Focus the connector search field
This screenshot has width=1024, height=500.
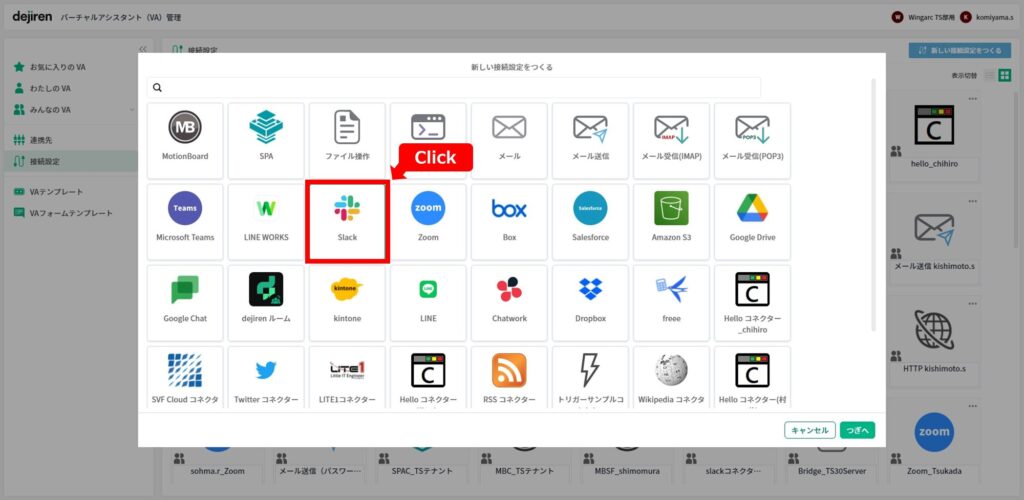454,87
